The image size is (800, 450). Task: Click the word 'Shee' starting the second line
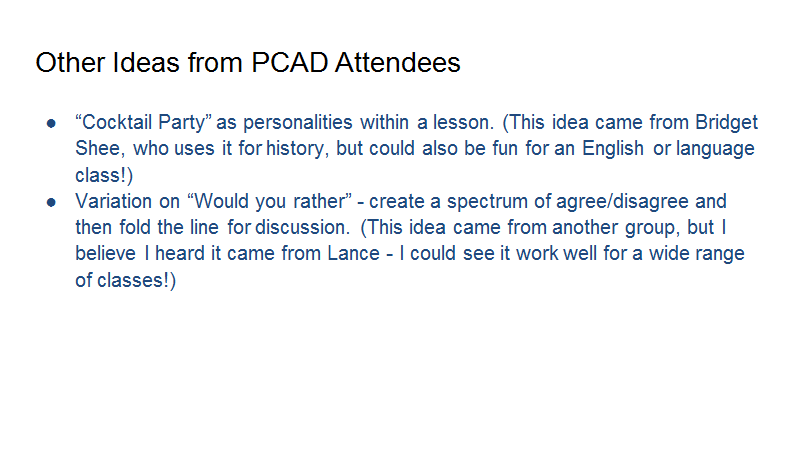point(97,148)
